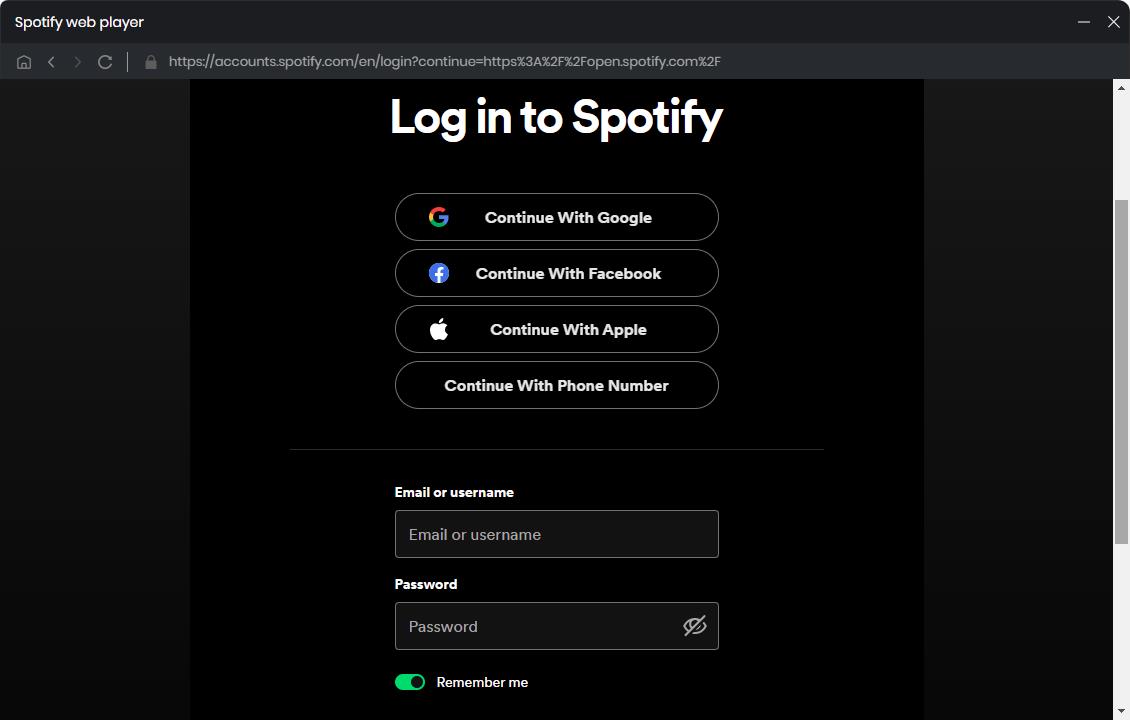Click the "Spotify web player" window title
The width and height of the screenshot is (1130, 720).
[x=79, y=22]
